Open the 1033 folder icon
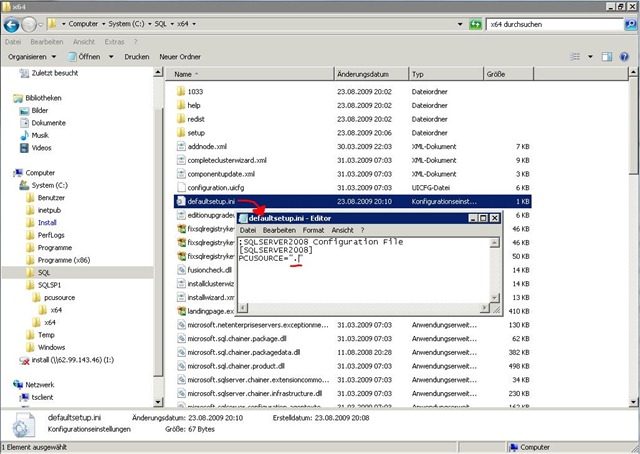The height and width of the screenshot is (454, 640). tap(180, 90)
